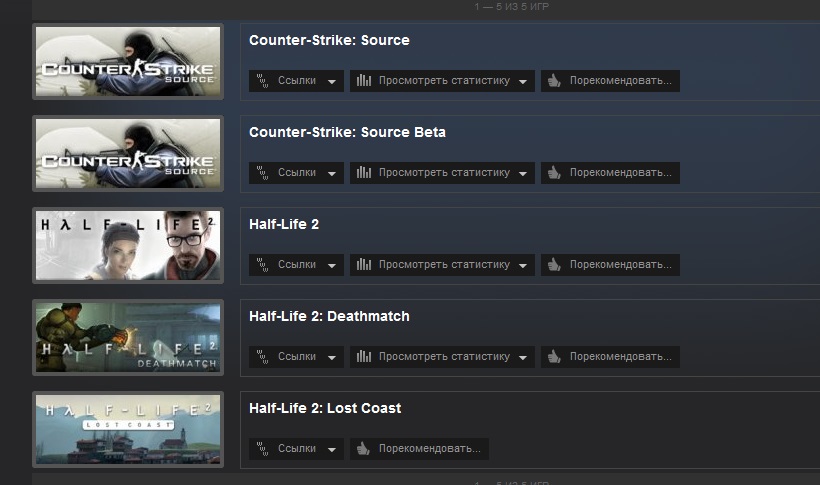The height and width of the screenshot is (485, 820).
Task: Click links icon in Counter-Strike: Source Beta row
Action: click(x=263, y=173)
